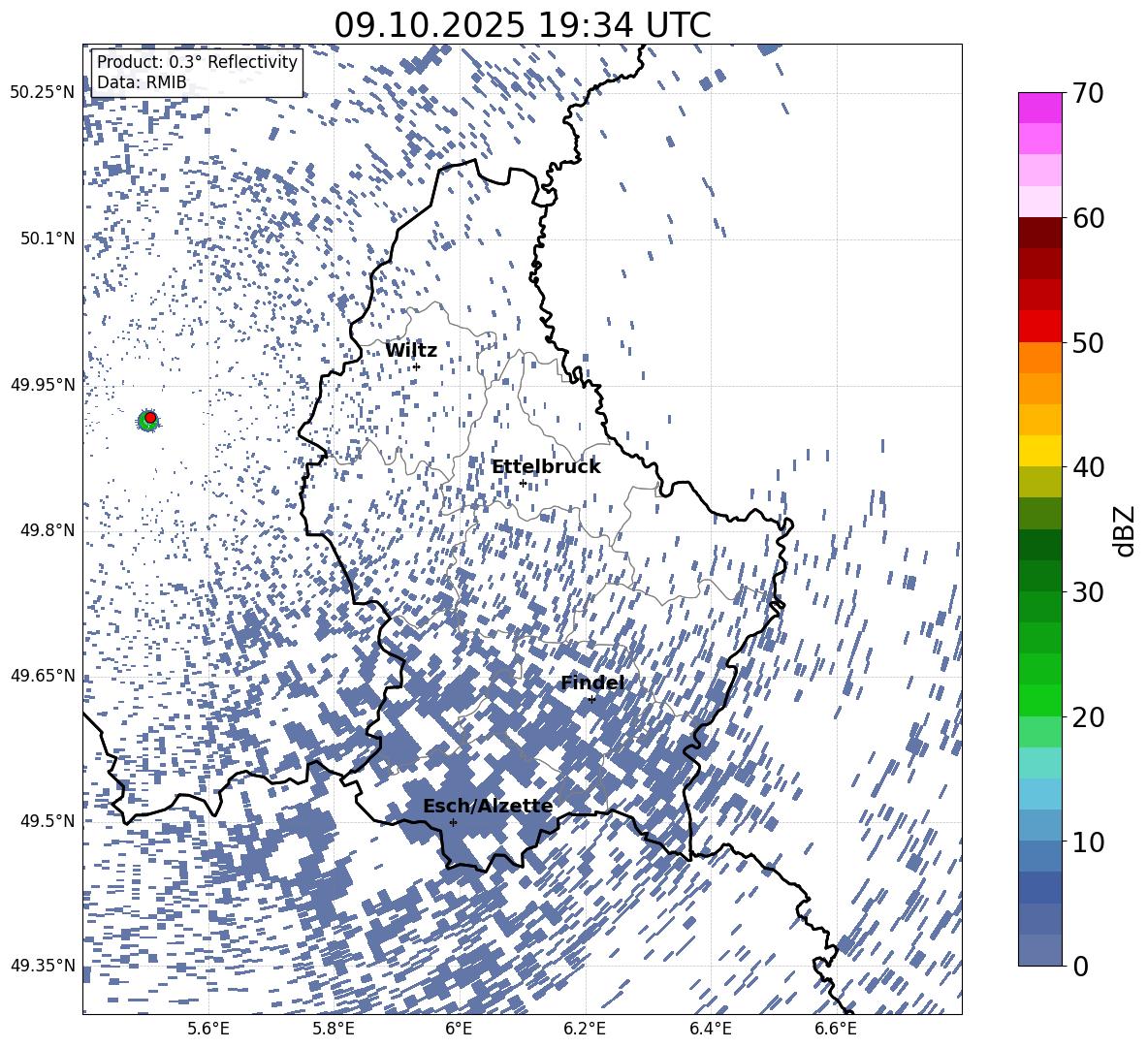Click the 6.2°E longitude label

pyautogui.click(x=585, y=1029)
